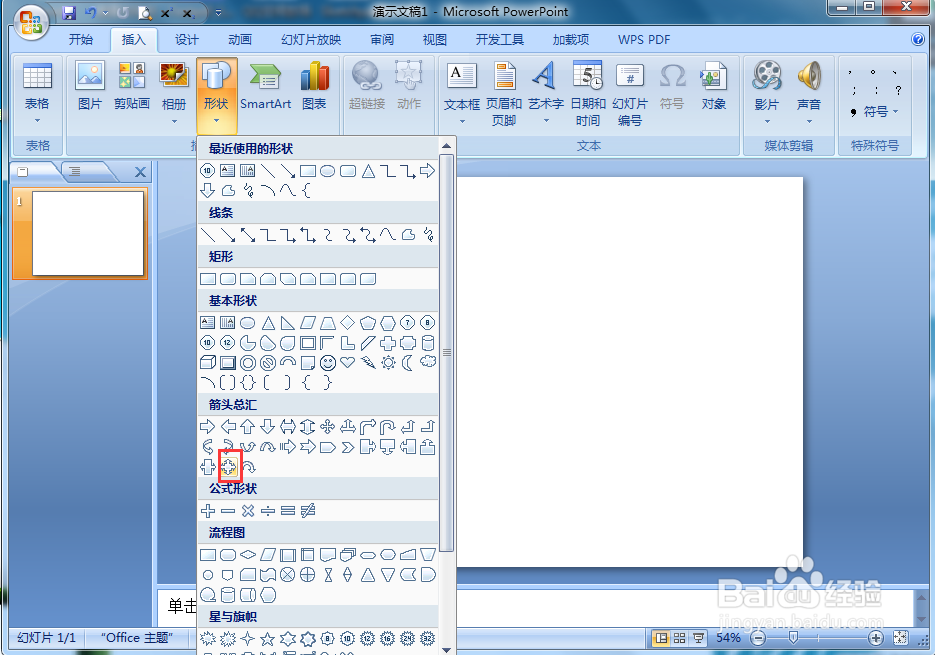Open the 审阅 review tab
The width and height of the screenshot is (935, 655).
(x=382, y=40)
